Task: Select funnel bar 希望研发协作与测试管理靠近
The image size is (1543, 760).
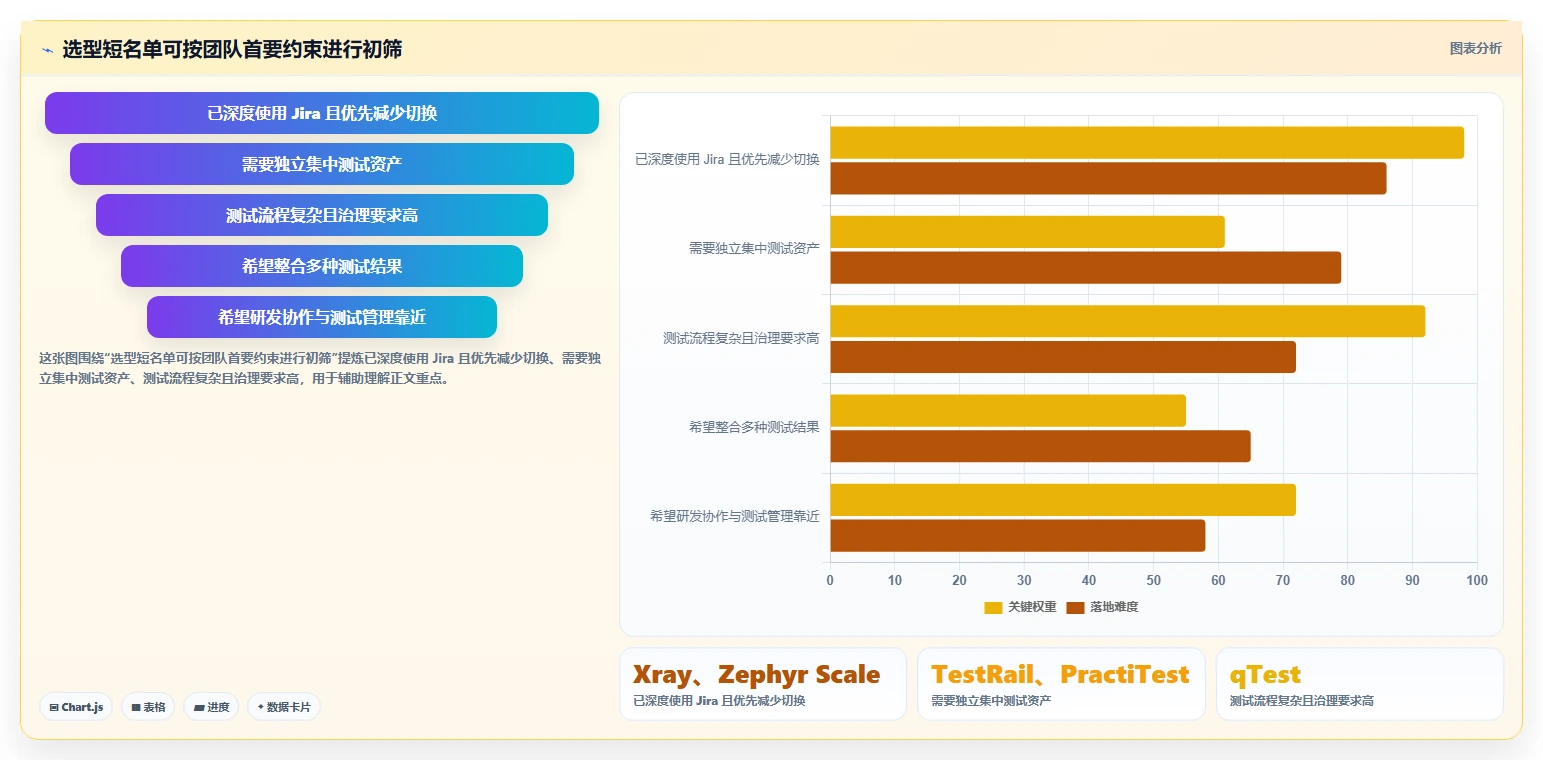Action: (322, 317)
